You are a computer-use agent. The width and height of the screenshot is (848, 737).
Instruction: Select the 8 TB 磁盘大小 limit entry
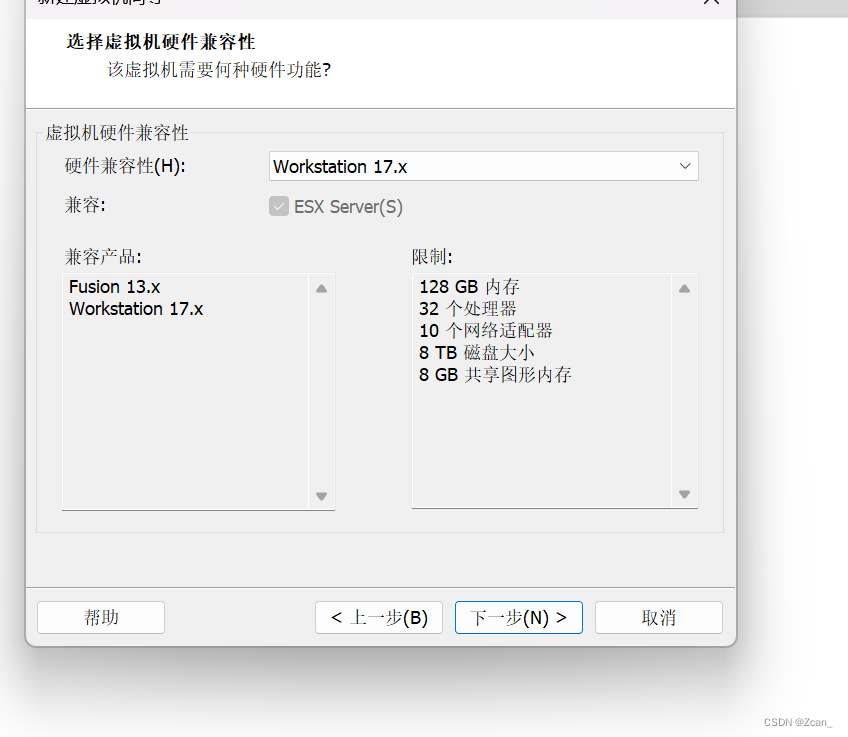pos(476,353)
